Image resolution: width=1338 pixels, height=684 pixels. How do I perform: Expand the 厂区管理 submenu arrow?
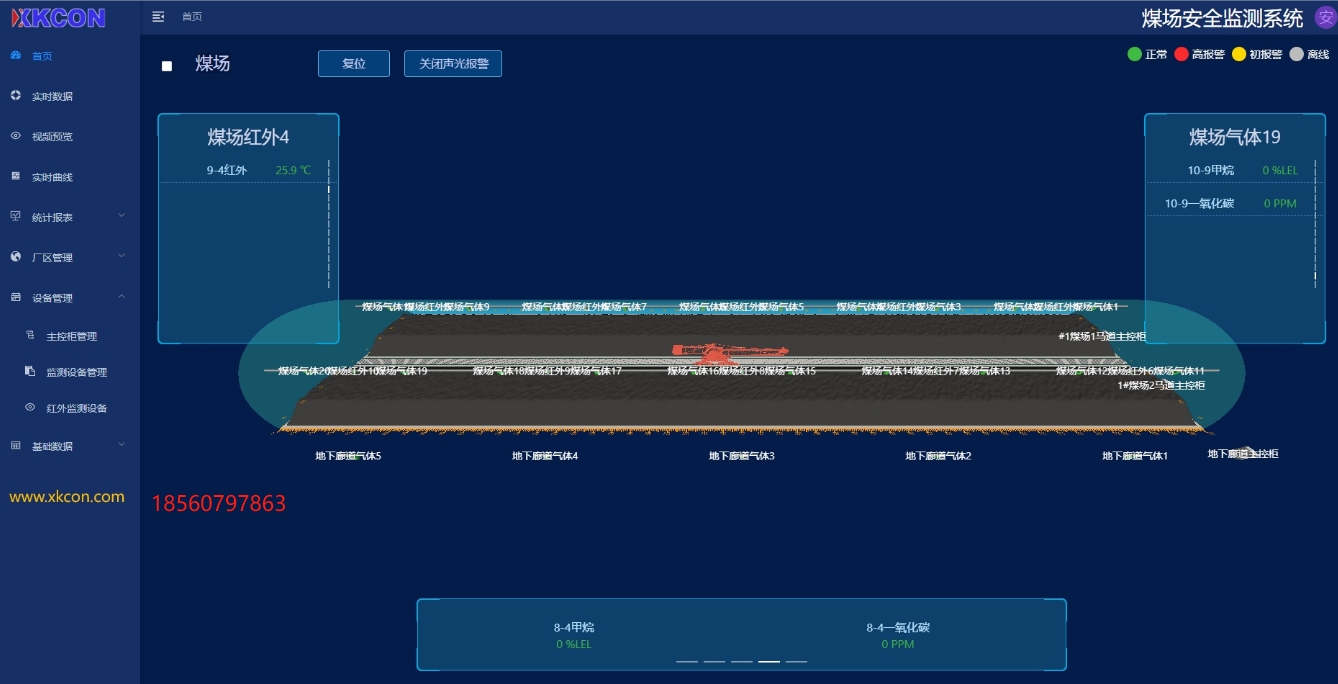pyautogui.click(x=121, y=256)
